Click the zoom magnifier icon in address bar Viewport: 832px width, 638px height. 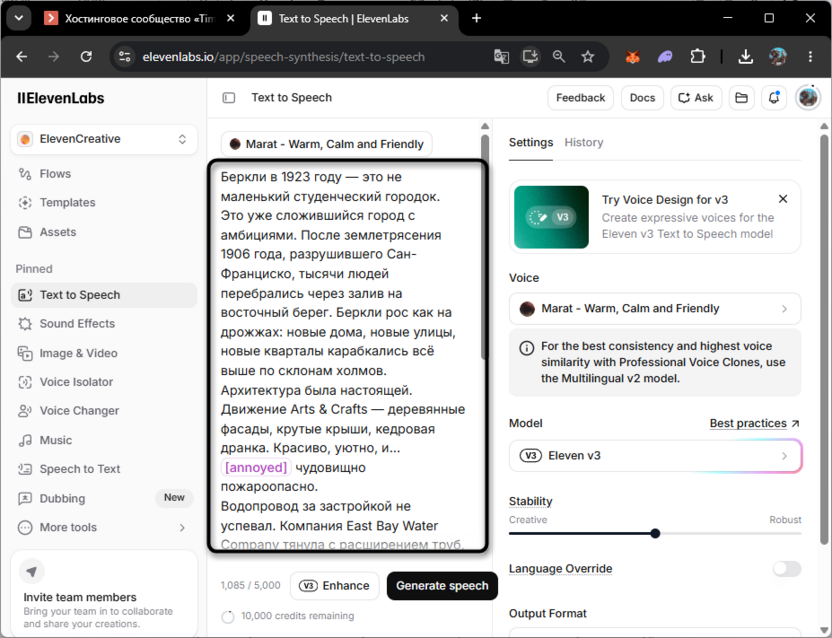[x=559, y=56]
